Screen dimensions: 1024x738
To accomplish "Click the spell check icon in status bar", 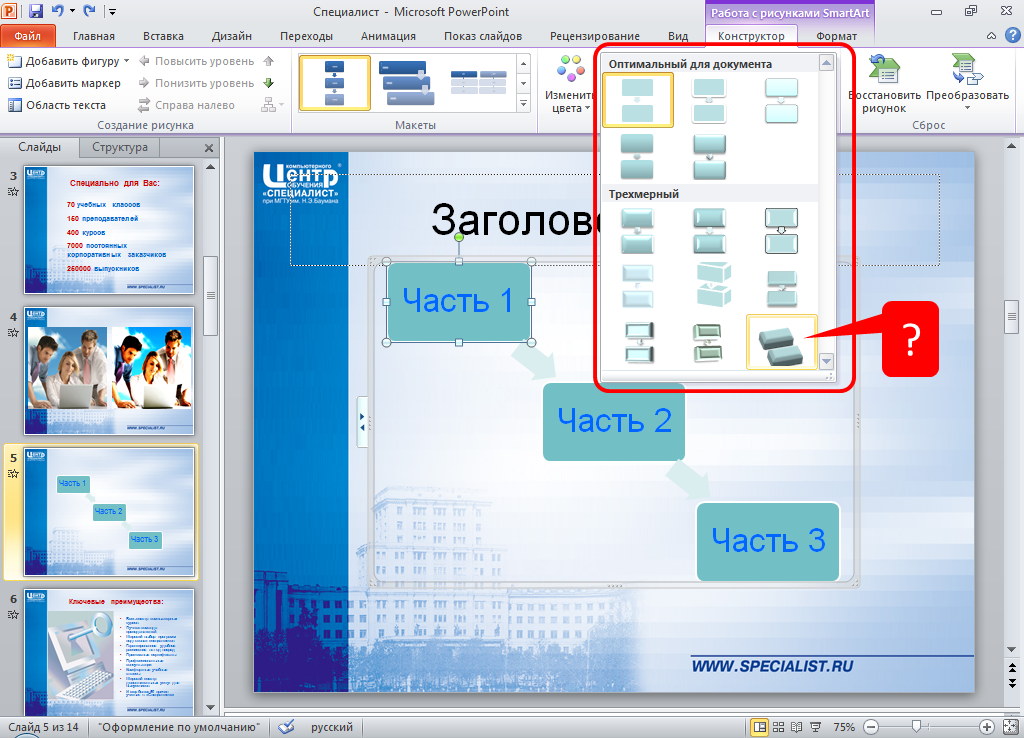I will click(286, 727).
